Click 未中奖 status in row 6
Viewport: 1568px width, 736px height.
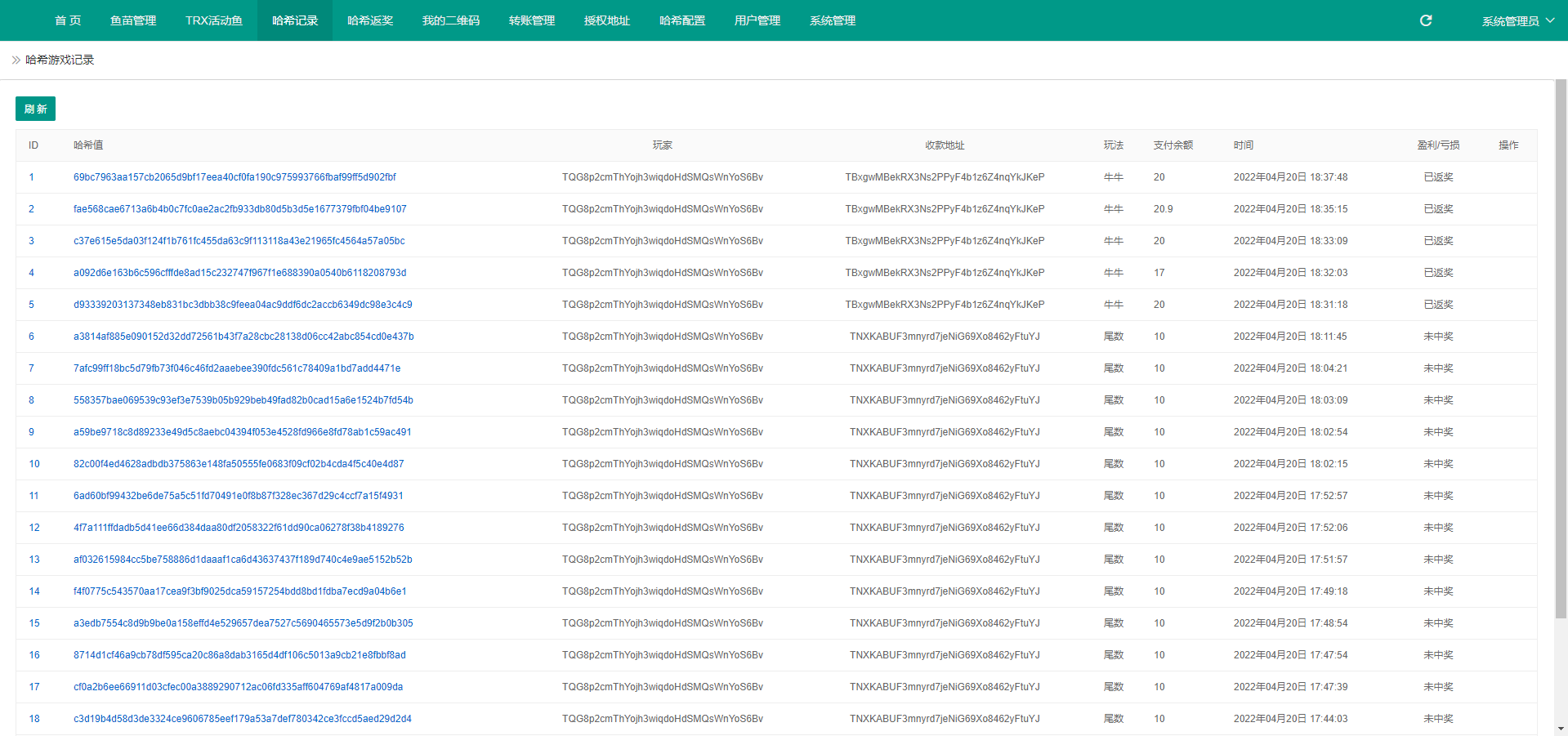(1438, 337)
